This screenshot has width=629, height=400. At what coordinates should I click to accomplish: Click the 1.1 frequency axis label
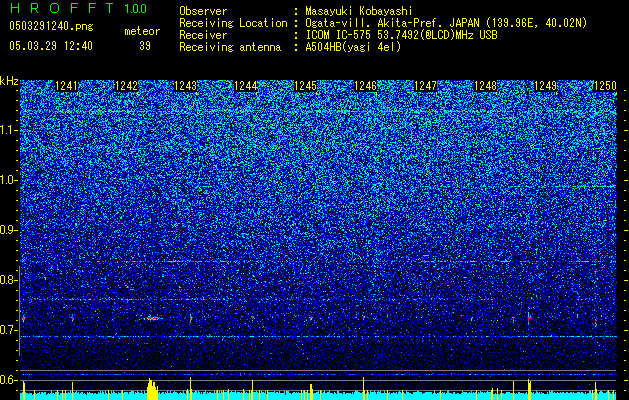click(7, 130)
